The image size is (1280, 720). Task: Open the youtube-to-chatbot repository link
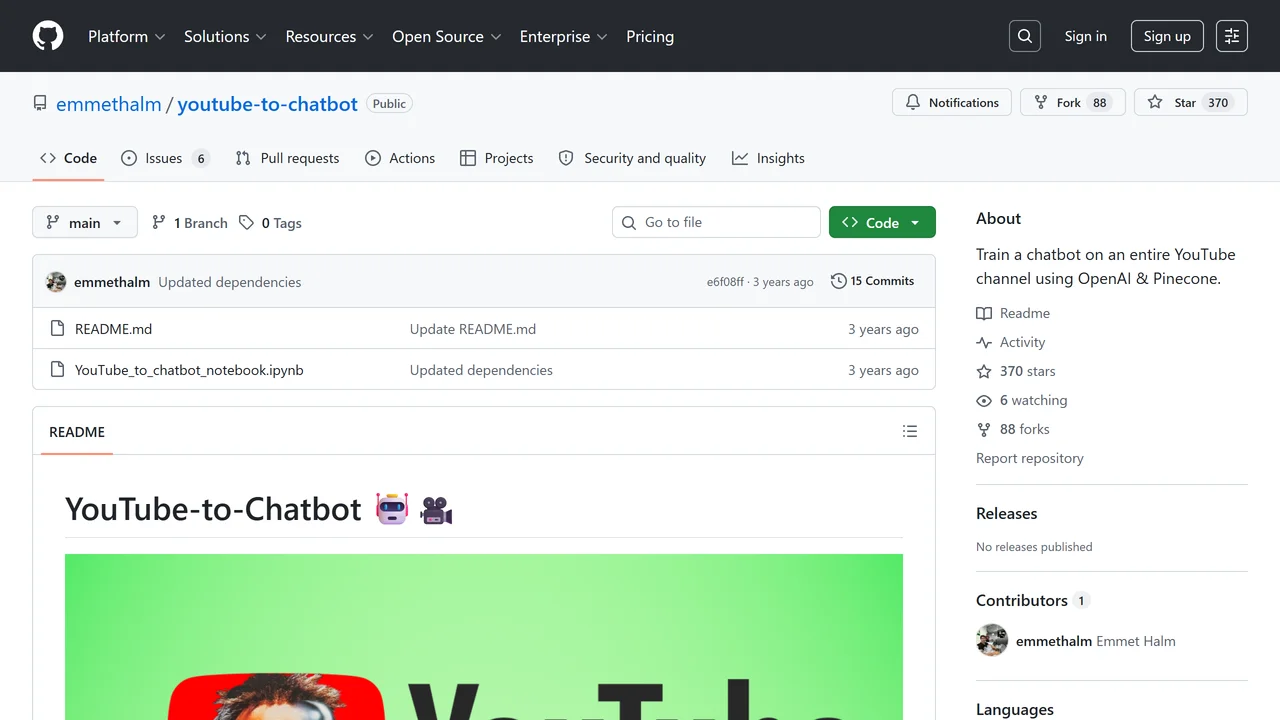pos(267,104)
